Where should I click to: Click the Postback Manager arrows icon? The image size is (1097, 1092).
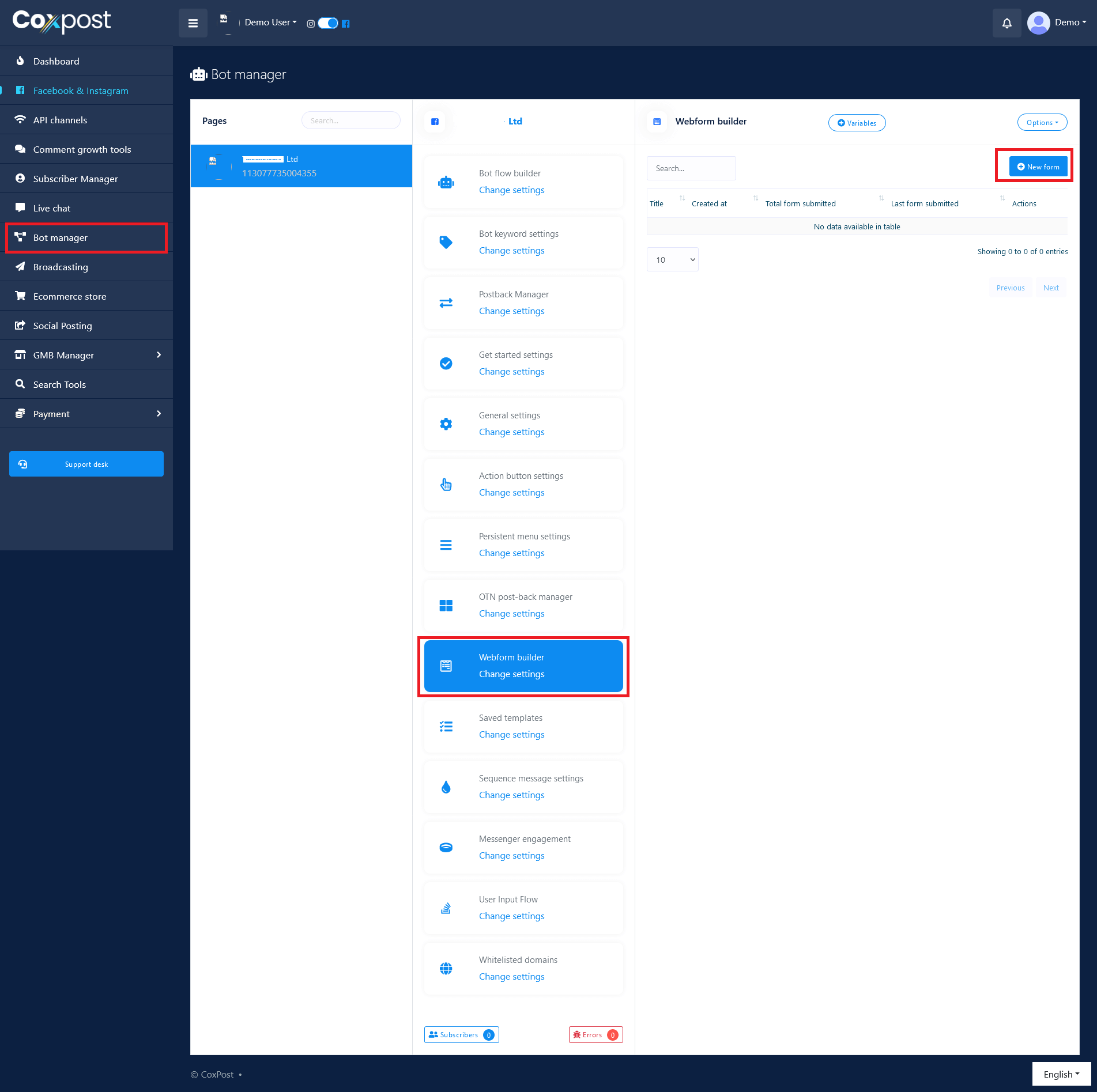coord(446,303)
